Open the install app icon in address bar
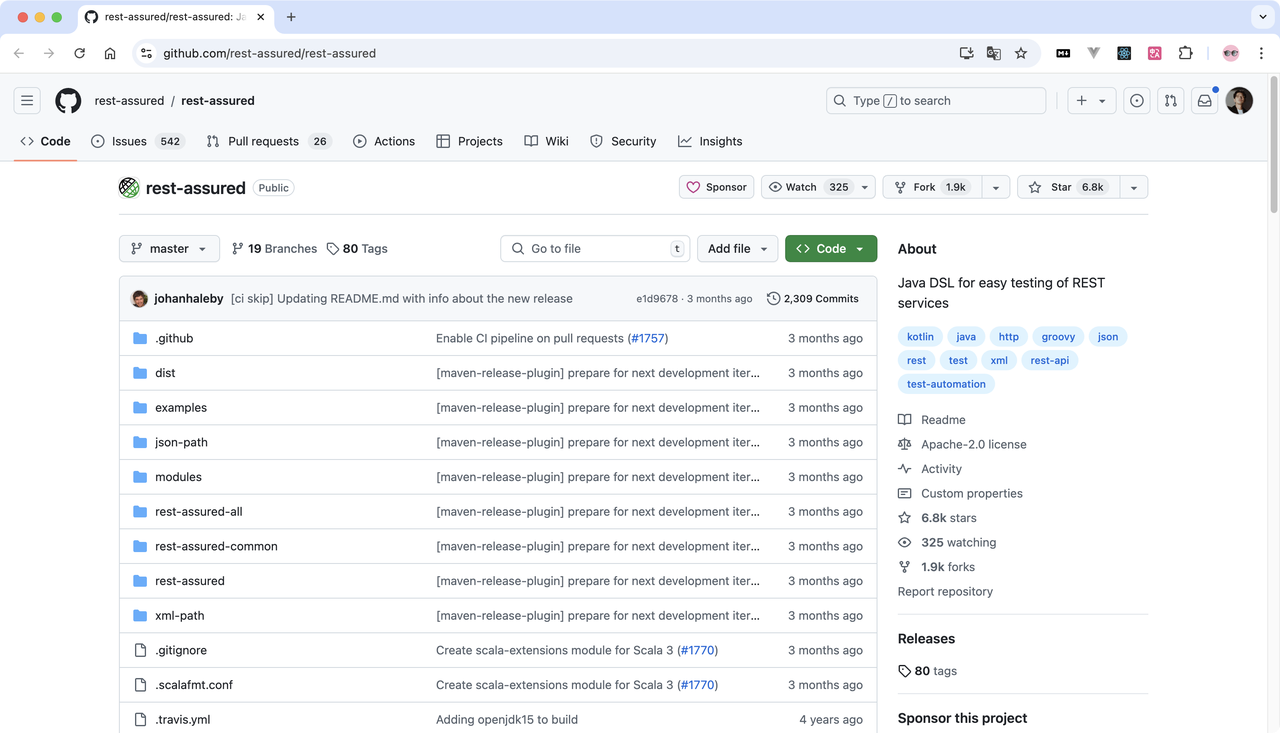Screen dimensions: 1280x733 966,53
